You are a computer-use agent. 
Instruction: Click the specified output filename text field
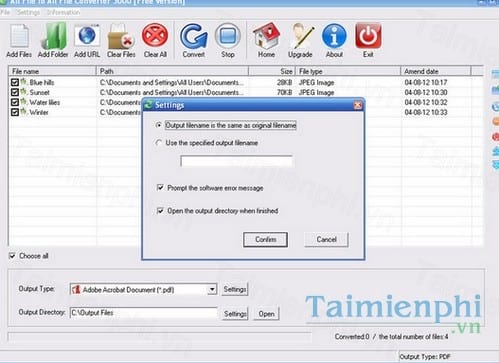tap(236, 161)
